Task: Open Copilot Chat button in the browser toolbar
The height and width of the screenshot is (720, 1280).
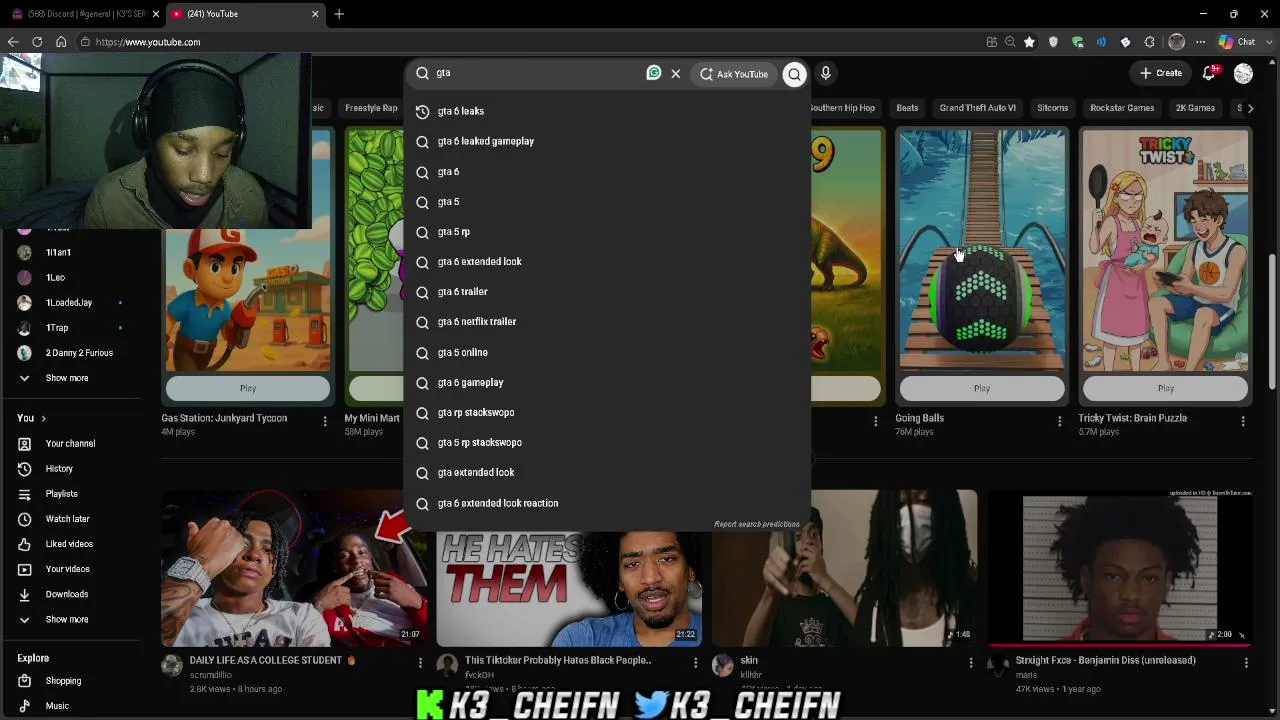Action: [1236, 42]
